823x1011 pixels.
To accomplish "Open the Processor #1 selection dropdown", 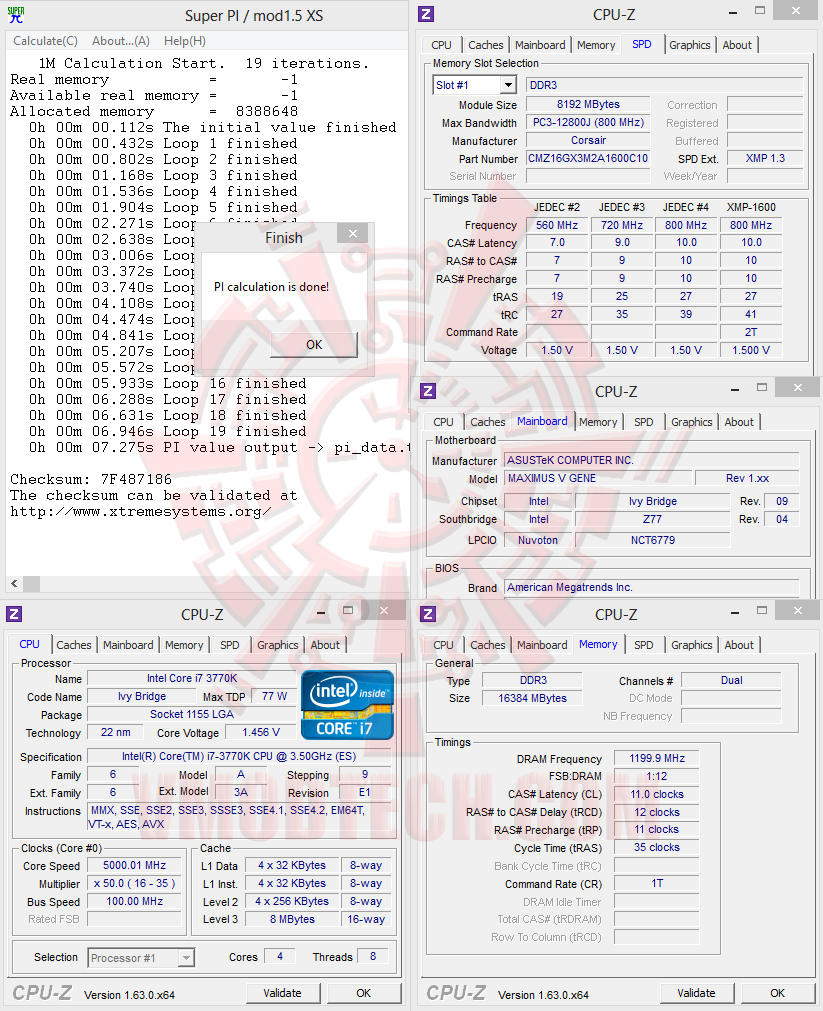I will pos(186,957).
